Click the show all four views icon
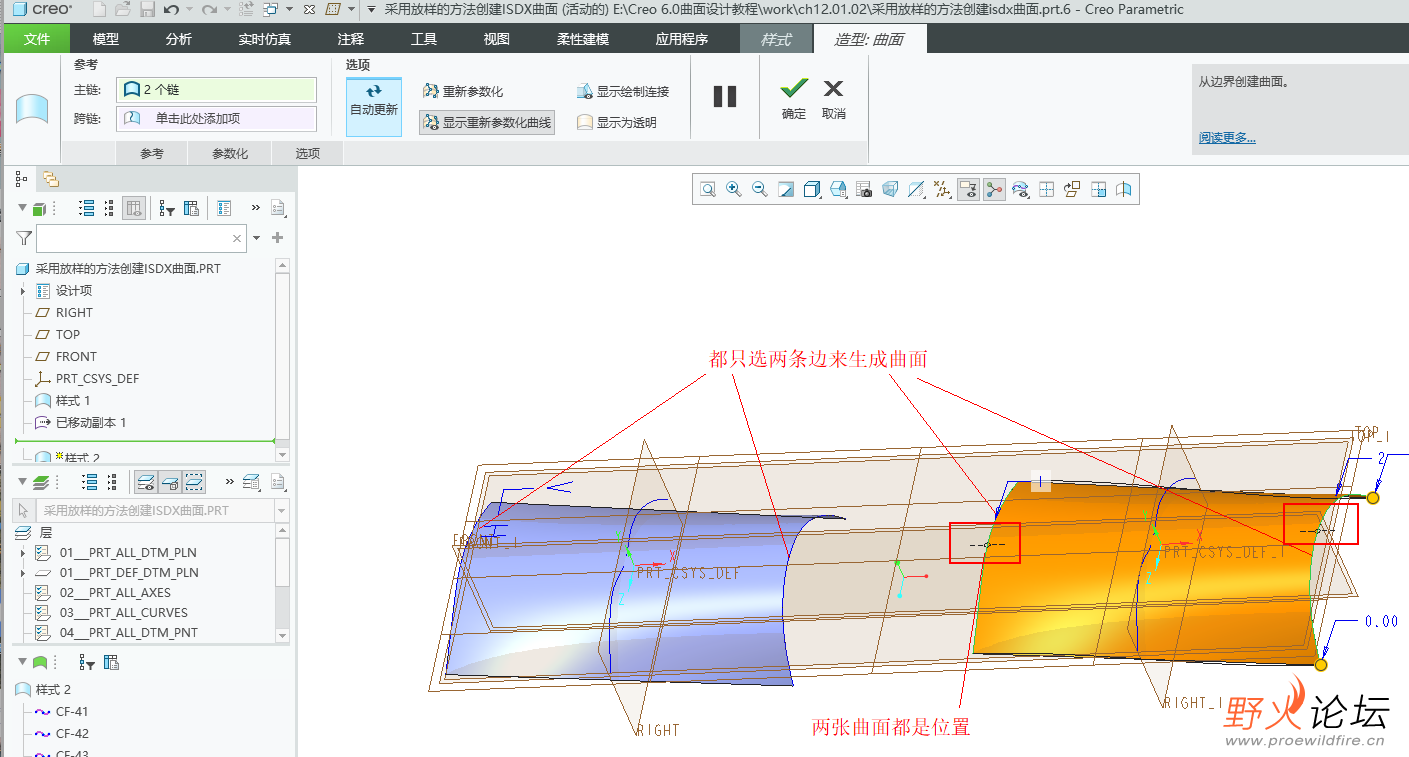Viewport: 1409px width, 757px height. coord(1046,189)
